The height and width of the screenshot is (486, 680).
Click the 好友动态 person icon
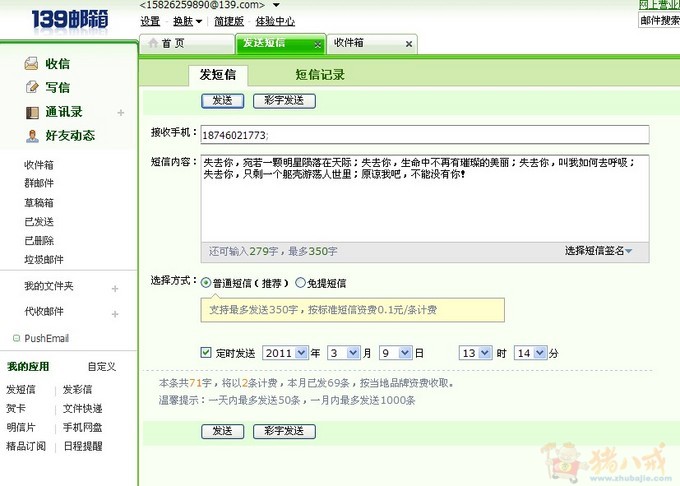pos(32,136)
